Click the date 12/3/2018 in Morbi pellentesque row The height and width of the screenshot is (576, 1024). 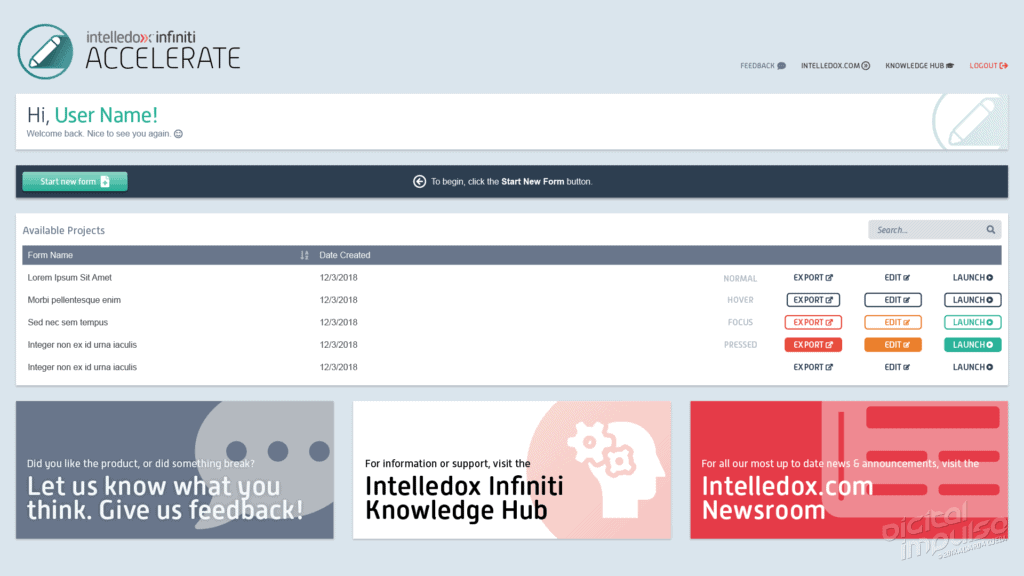338,300
